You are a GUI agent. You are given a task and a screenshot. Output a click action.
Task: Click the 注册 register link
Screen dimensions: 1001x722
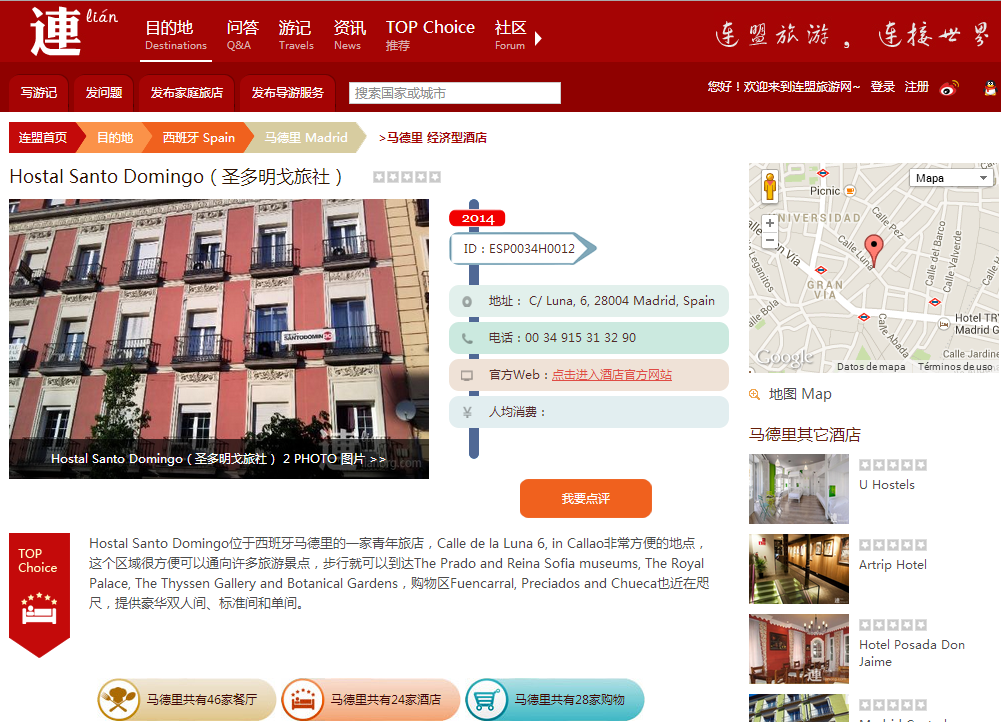[917, 87]
